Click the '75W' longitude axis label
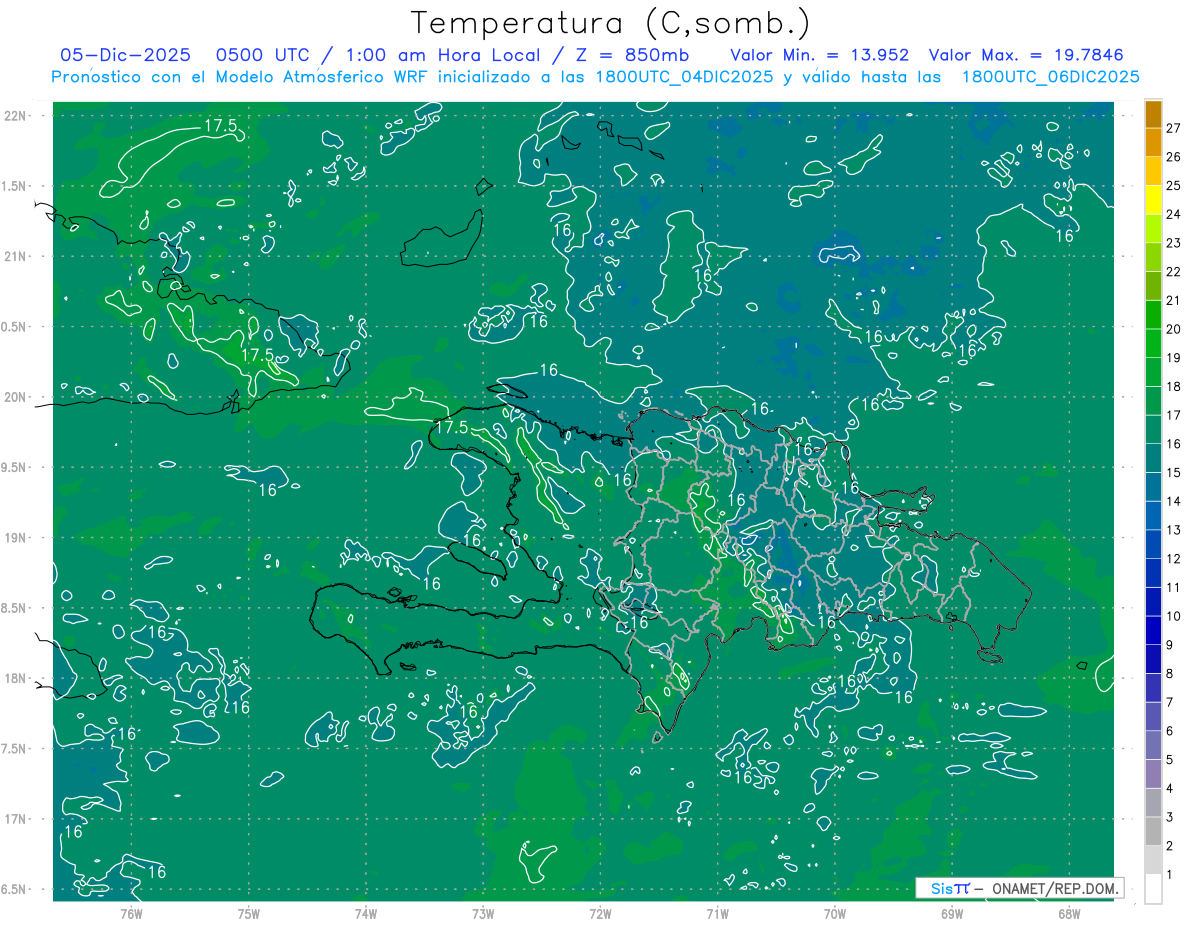The height and width of the screenshot is (927, 1200). pyautogui.click(x=248, y=913)
